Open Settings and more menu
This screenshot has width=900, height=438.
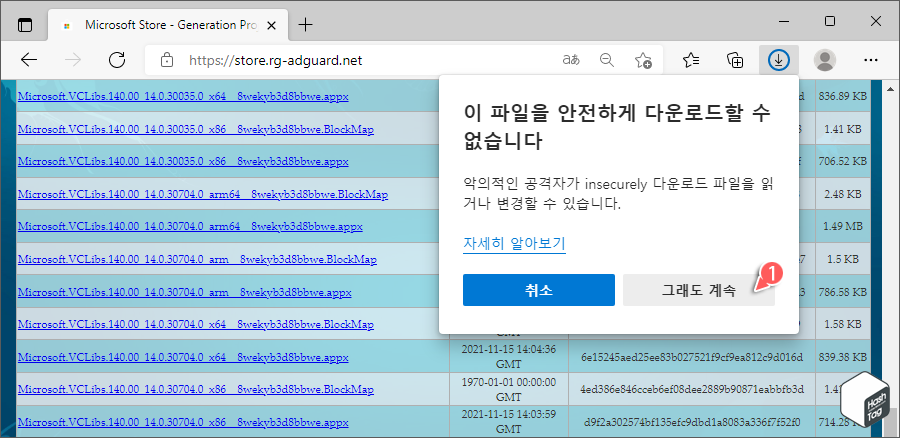[x=871, y=60]
